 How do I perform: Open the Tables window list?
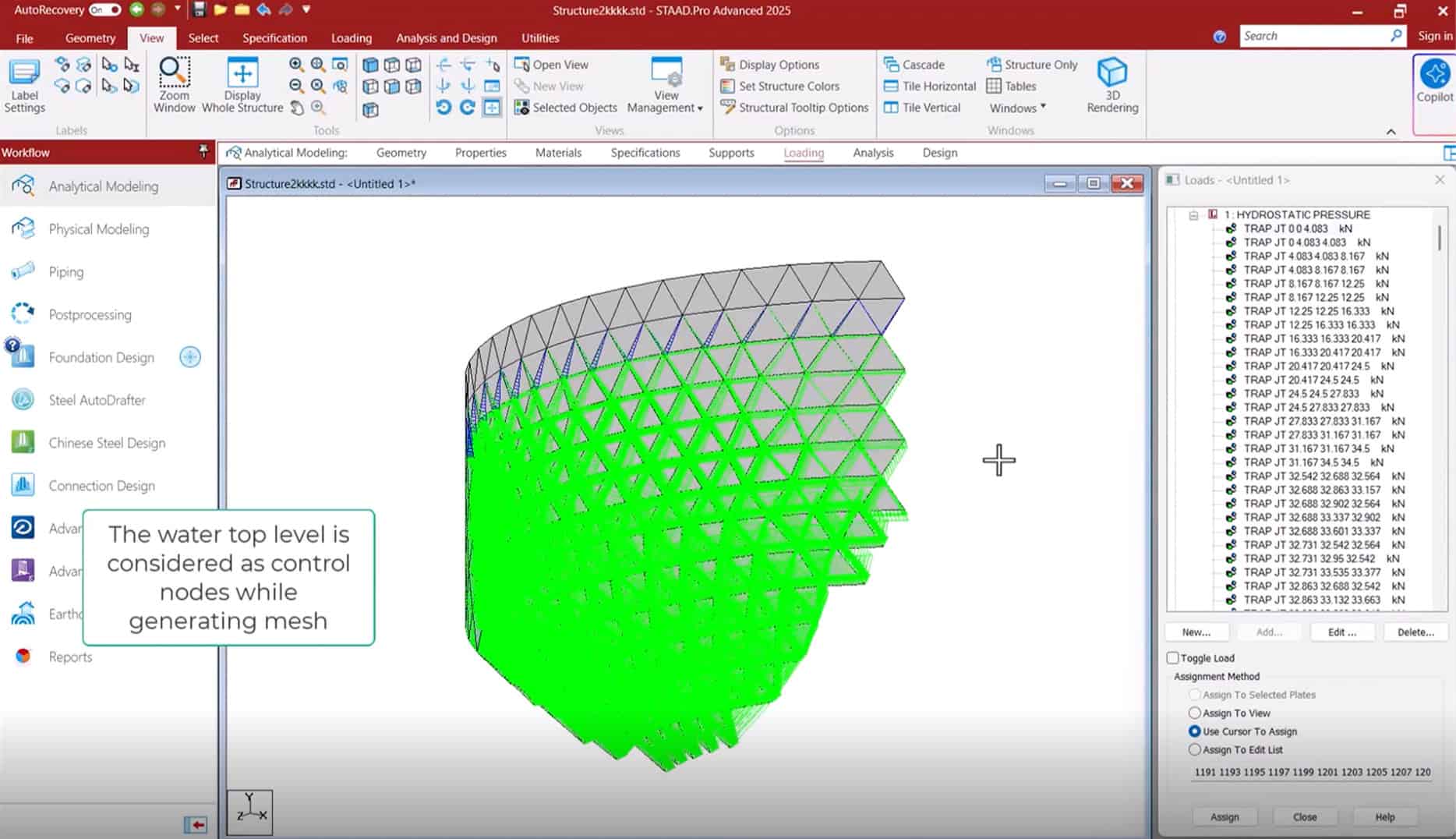tap(1012, 86)
